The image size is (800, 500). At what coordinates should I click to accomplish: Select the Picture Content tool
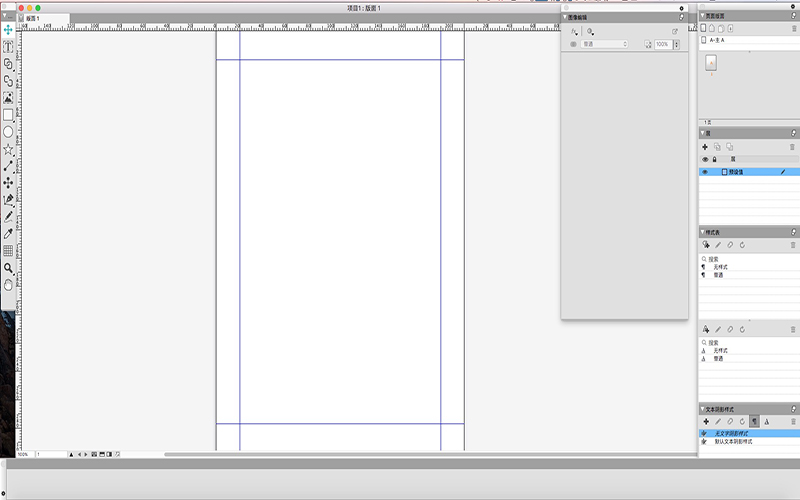8,98
